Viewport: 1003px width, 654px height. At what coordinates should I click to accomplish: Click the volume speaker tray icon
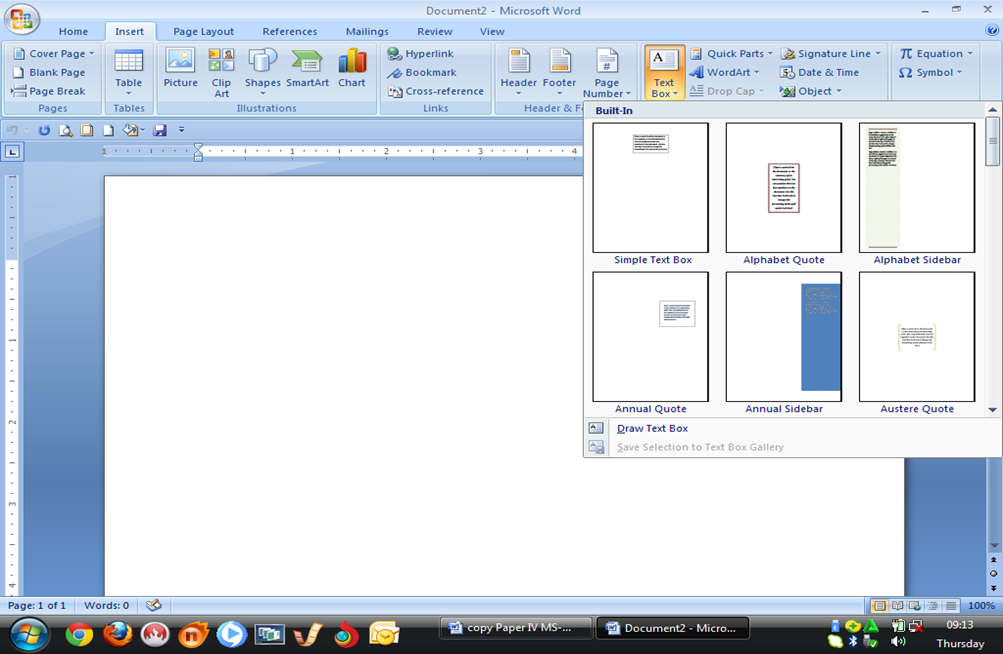pos(899,641)
